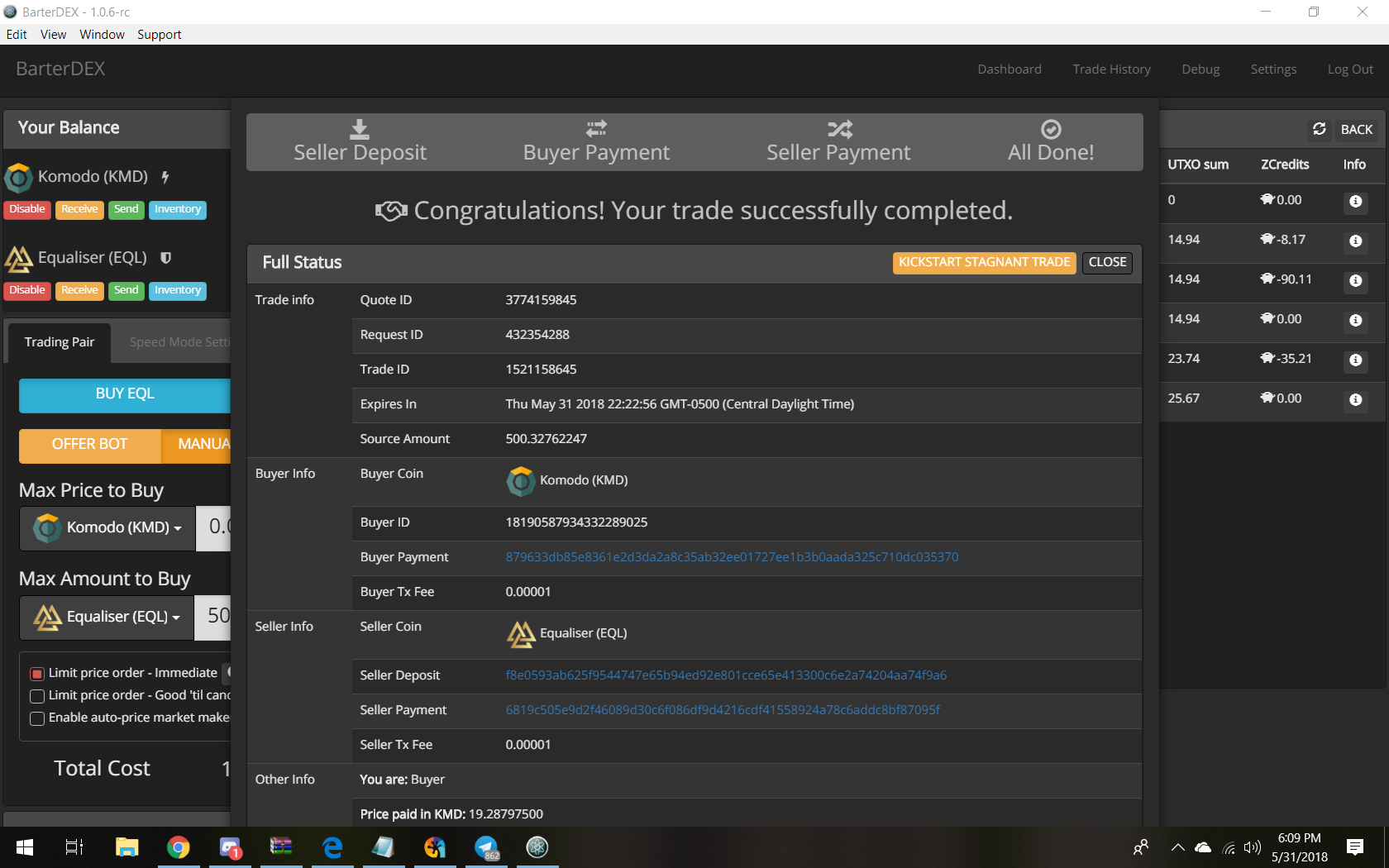Click Send for Equaliser (EQL)
The height and width of the screenshot is (868, 1389).
(x=126, y=291)
